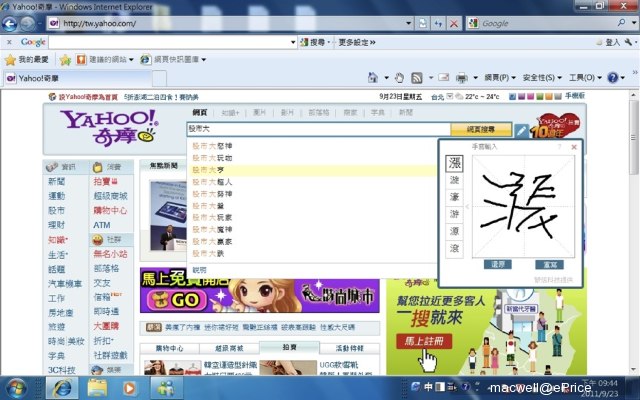Click the pencil handwriting input icon
The width and height of the screenshot is (640, 400).
(521, 131)
